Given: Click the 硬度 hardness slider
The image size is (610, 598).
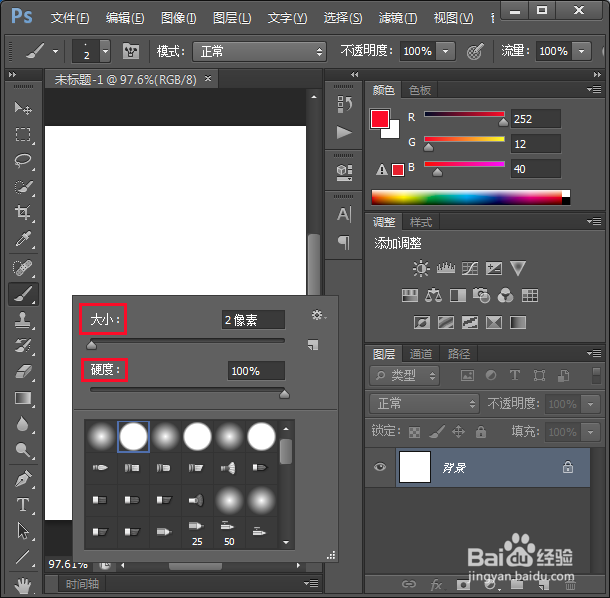Looking at the screenshot, I should tap(187, 389).
